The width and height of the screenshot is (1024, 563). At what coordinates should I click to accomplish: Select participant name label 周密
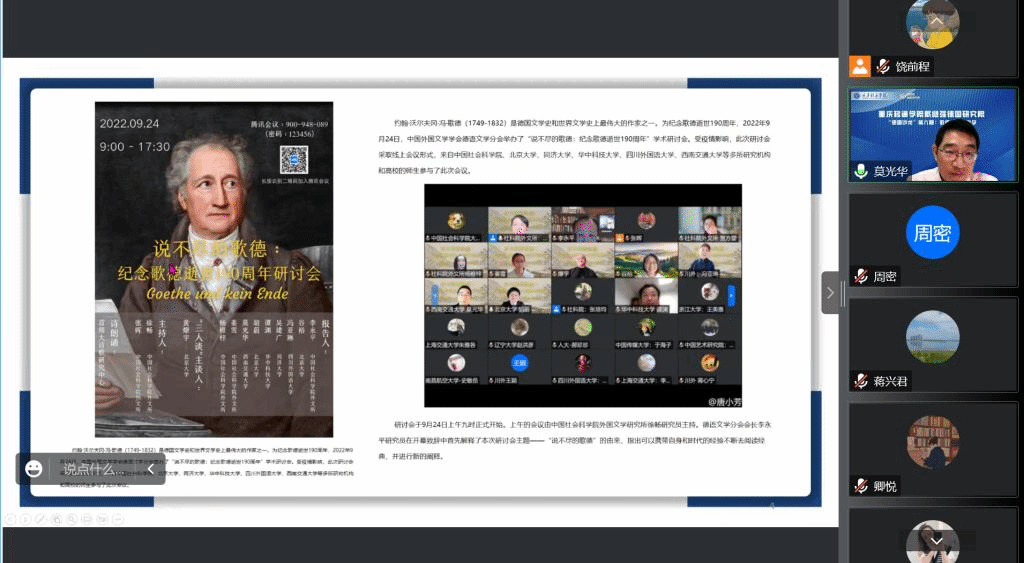click(885, 276)
